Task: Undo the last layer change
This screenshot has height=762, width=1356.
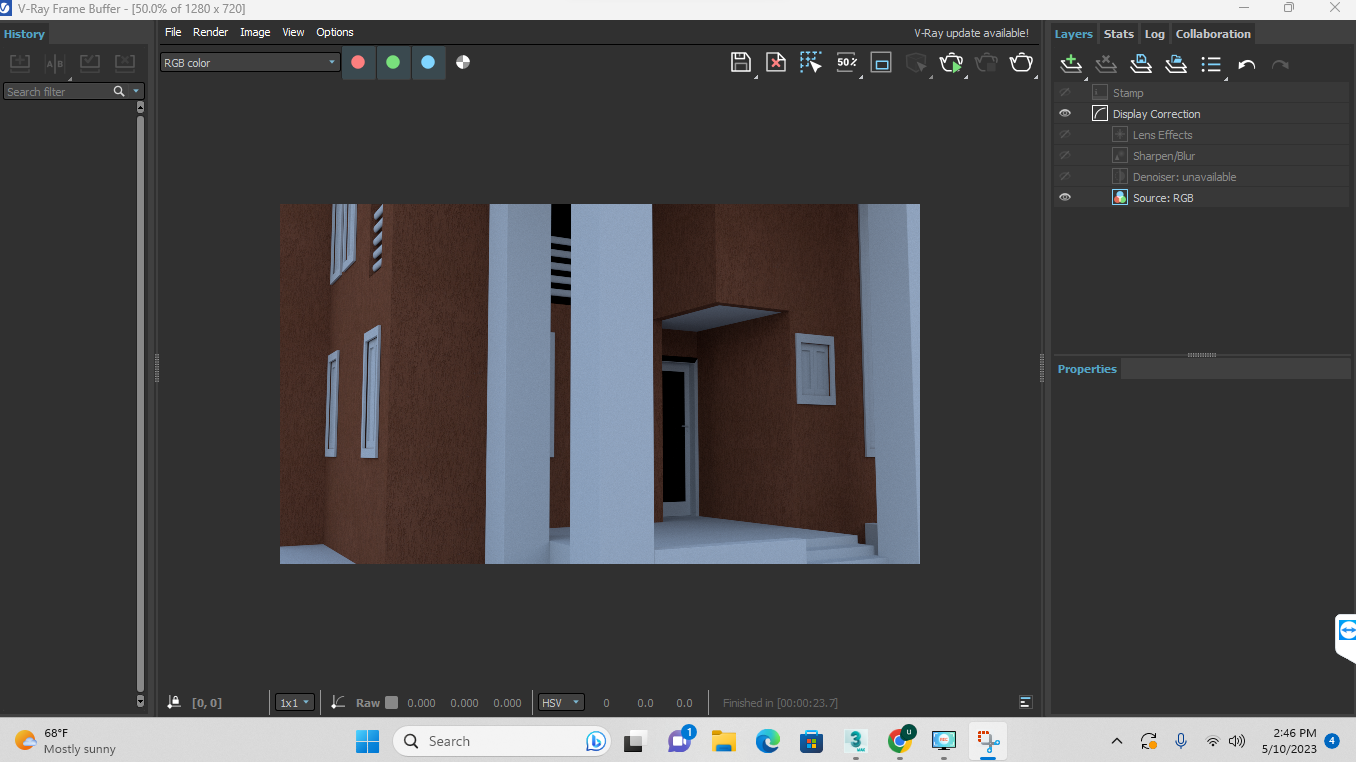Action: (x=1246, y=63)
